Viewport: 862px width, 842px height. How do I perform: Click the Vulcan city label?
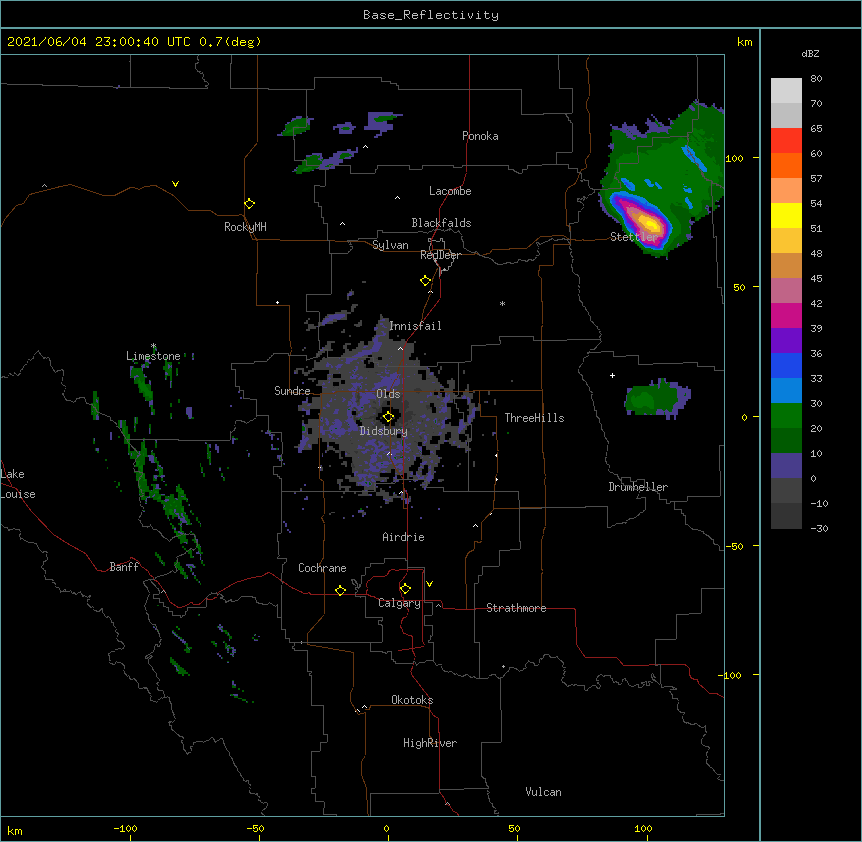(543, 792)
